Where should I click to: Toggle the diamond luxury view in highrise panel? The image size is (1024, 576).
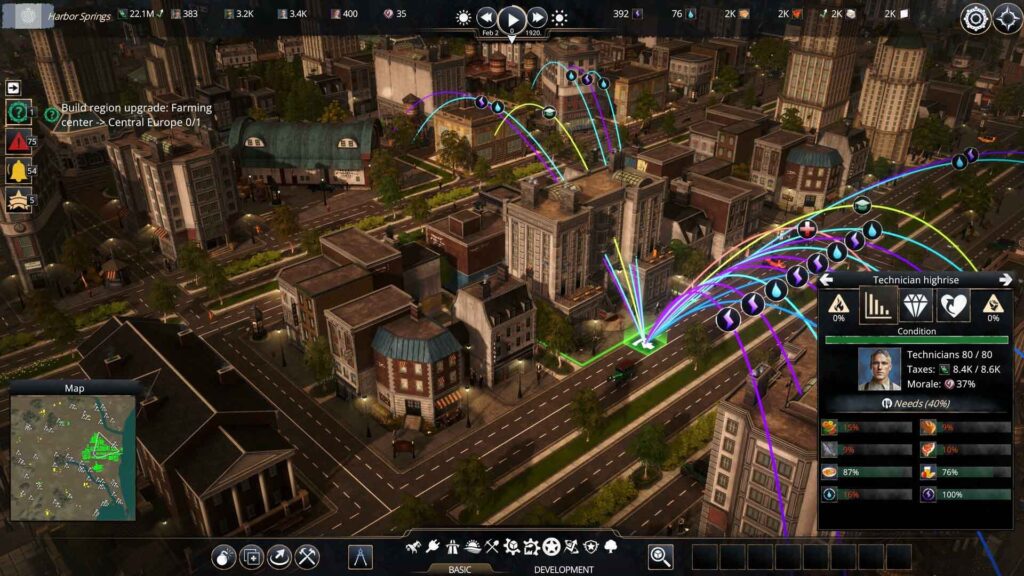[x=916, y=306]
